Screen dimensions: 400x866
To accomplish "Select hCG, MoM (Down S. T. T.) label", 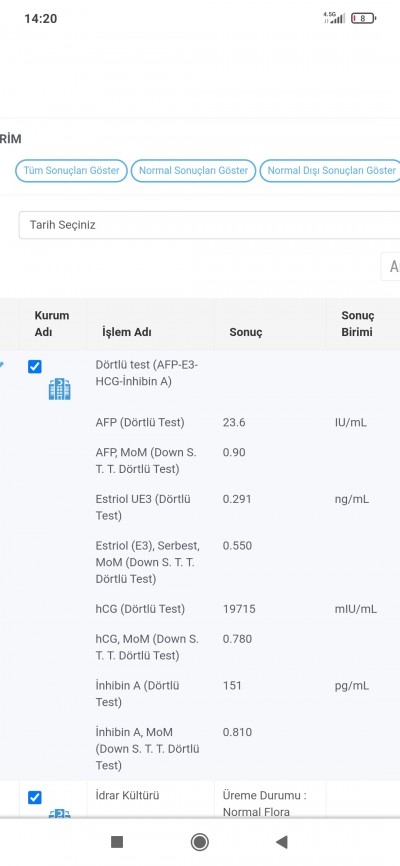I will click(x=147, y=647).
